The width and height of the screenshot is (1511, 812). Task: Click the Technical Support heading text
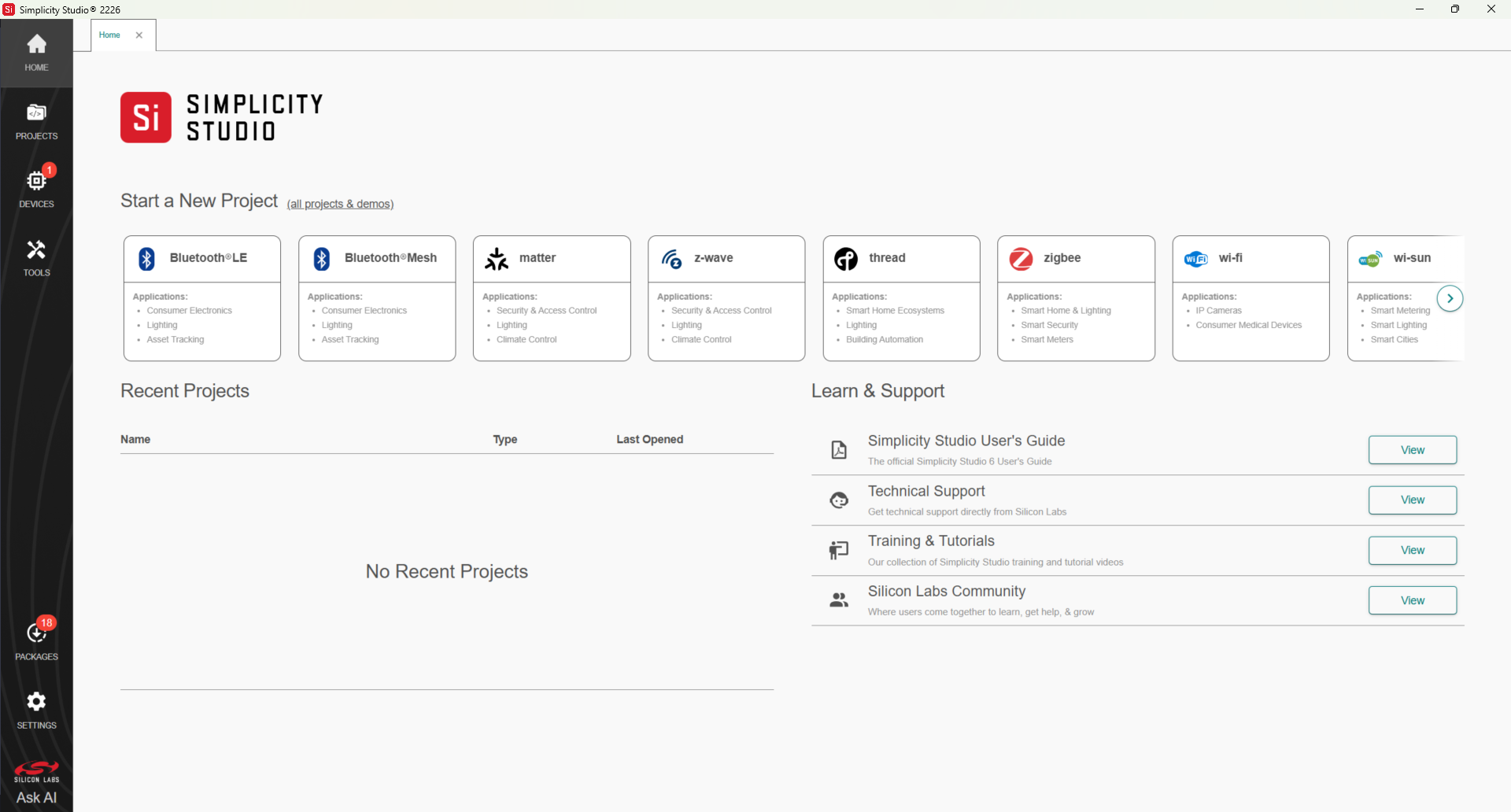point(926,491)
